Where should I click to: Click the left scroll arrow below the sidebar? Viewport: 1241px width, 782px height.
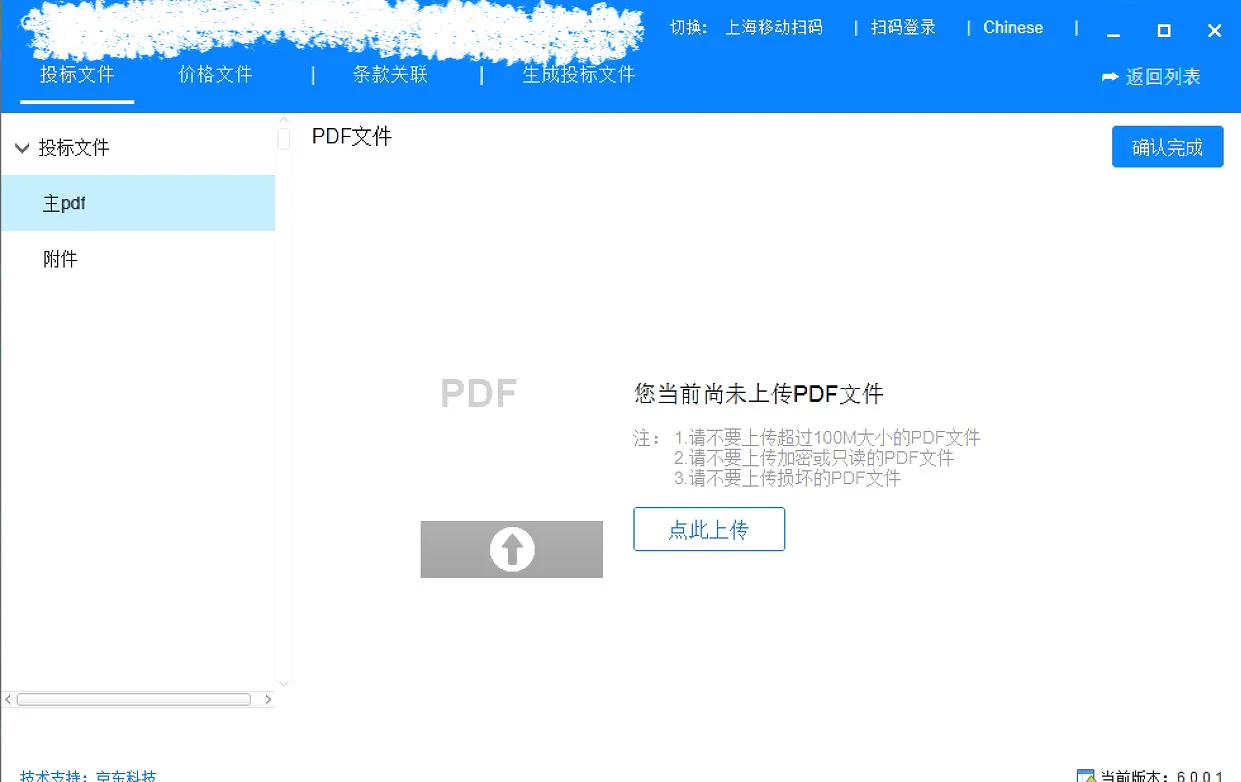[x=8, y=699]
